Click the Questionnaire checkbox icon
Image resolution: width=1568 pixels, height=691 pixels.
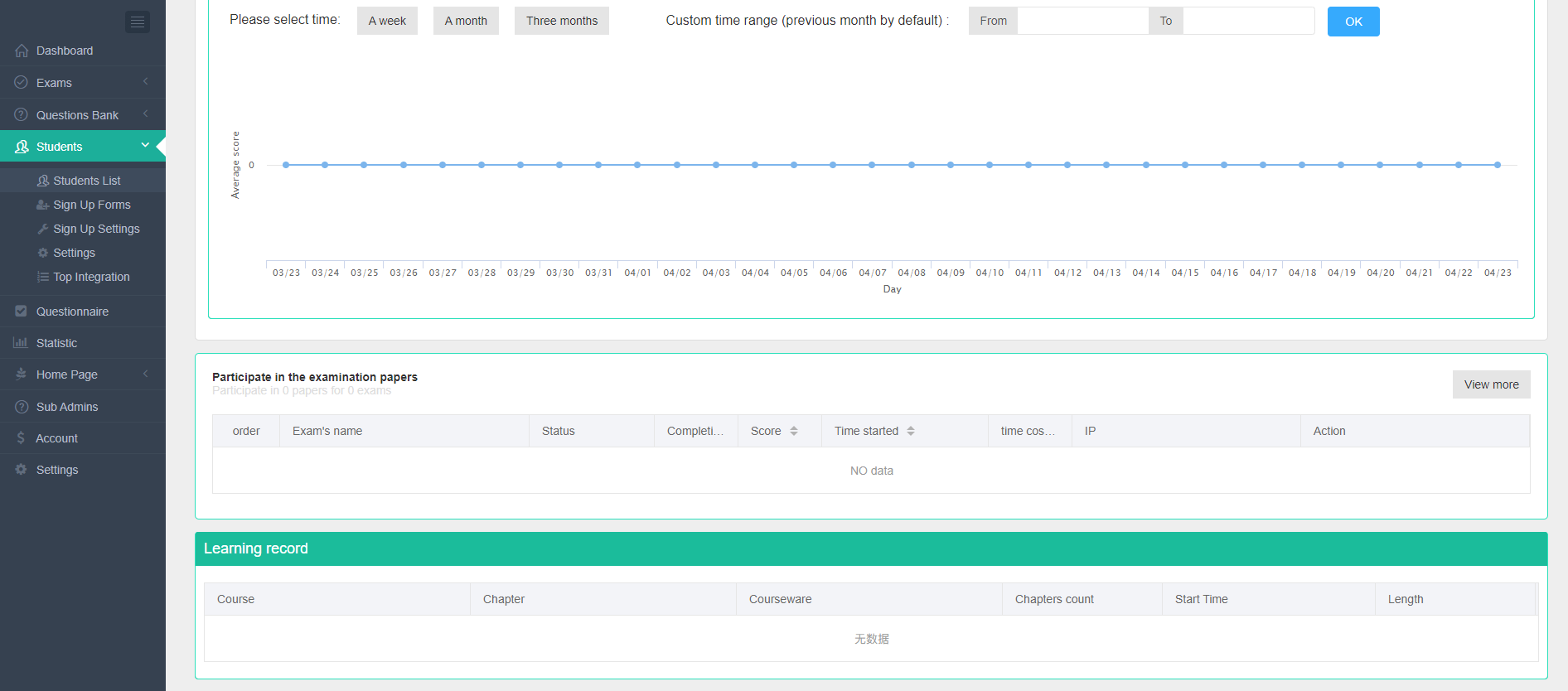(22, 312)
